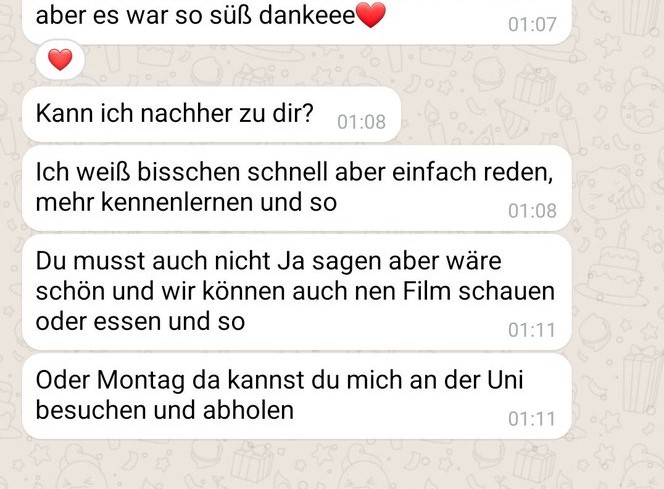Tap 01:11 timestamp beside 'oder essen und so'
The width and height of the screenshot is (664, 489).
[x=531, y=330]
